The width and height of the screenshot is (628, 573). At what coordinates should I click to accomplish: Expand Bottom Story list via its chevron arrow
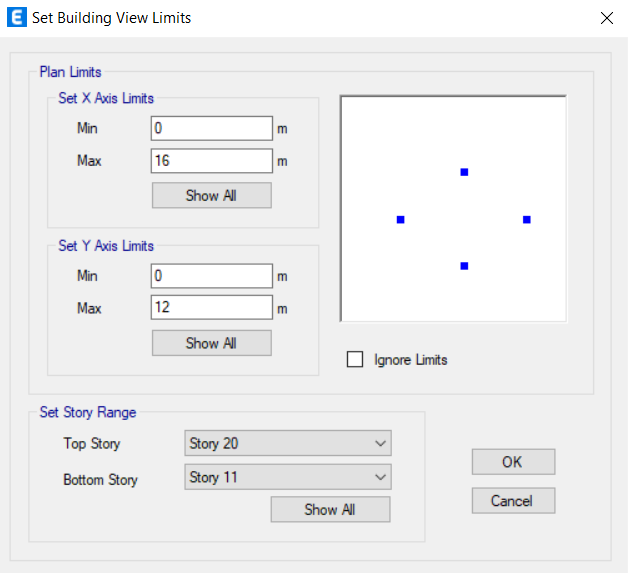pos(380,477)
